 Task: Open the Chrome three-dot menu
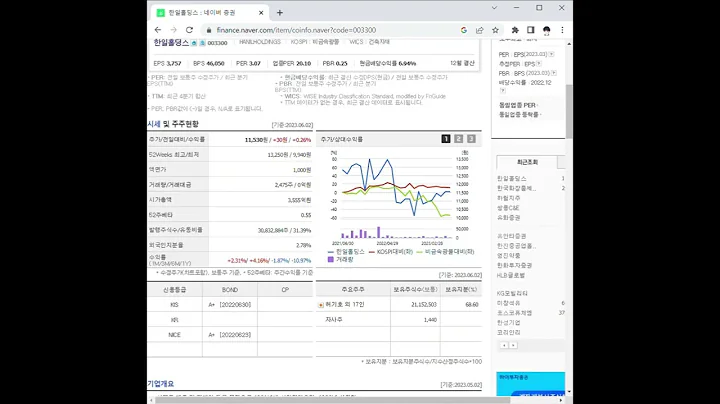tap(562, 30)
